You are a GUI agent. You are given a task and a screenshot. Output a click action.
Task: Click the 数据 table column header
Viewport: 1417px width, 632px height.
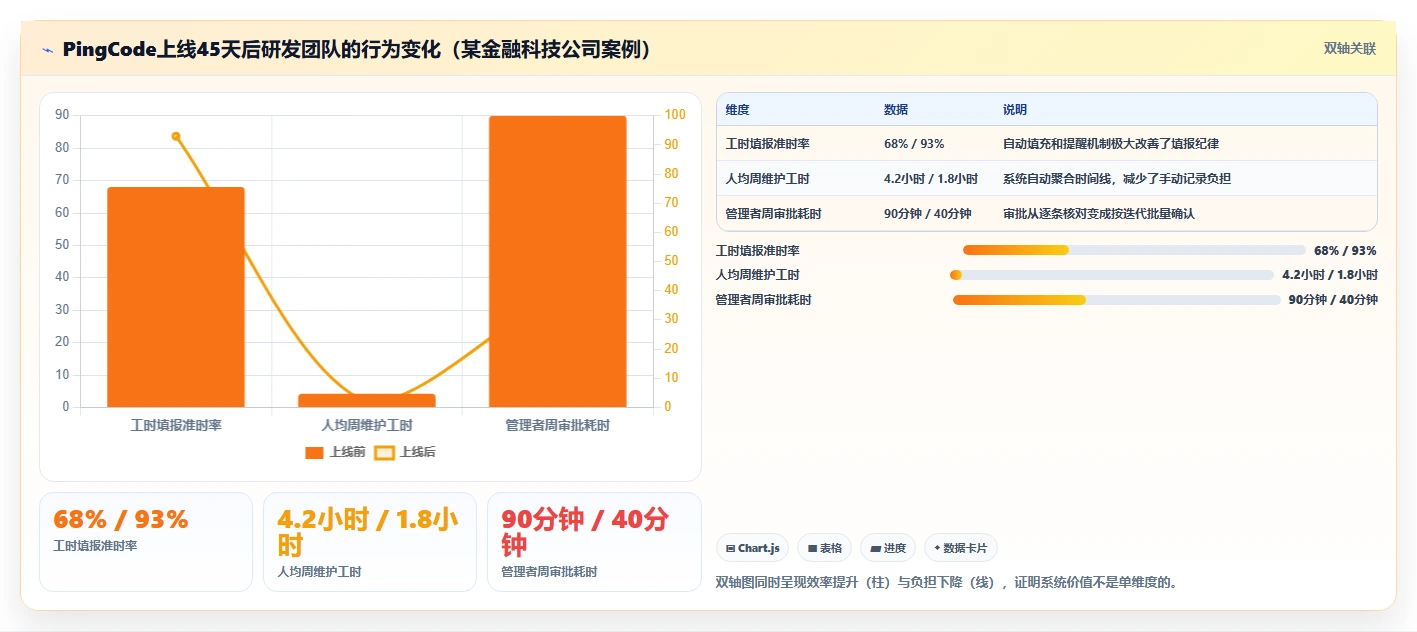point(896,110)
